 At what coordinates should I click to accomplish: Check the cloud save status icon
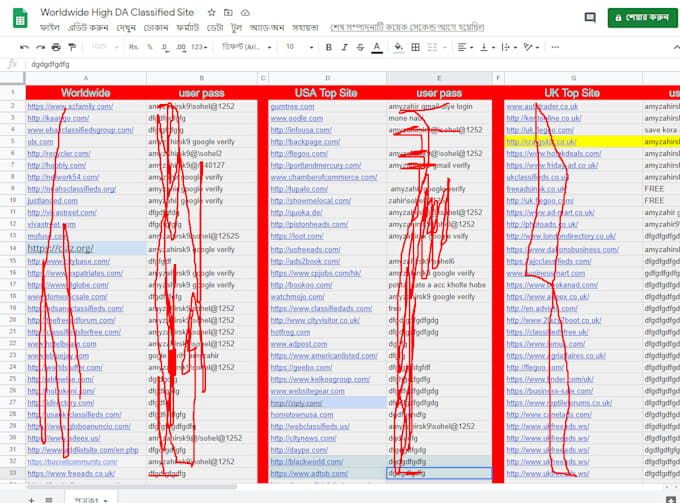[x=245, y=13]
